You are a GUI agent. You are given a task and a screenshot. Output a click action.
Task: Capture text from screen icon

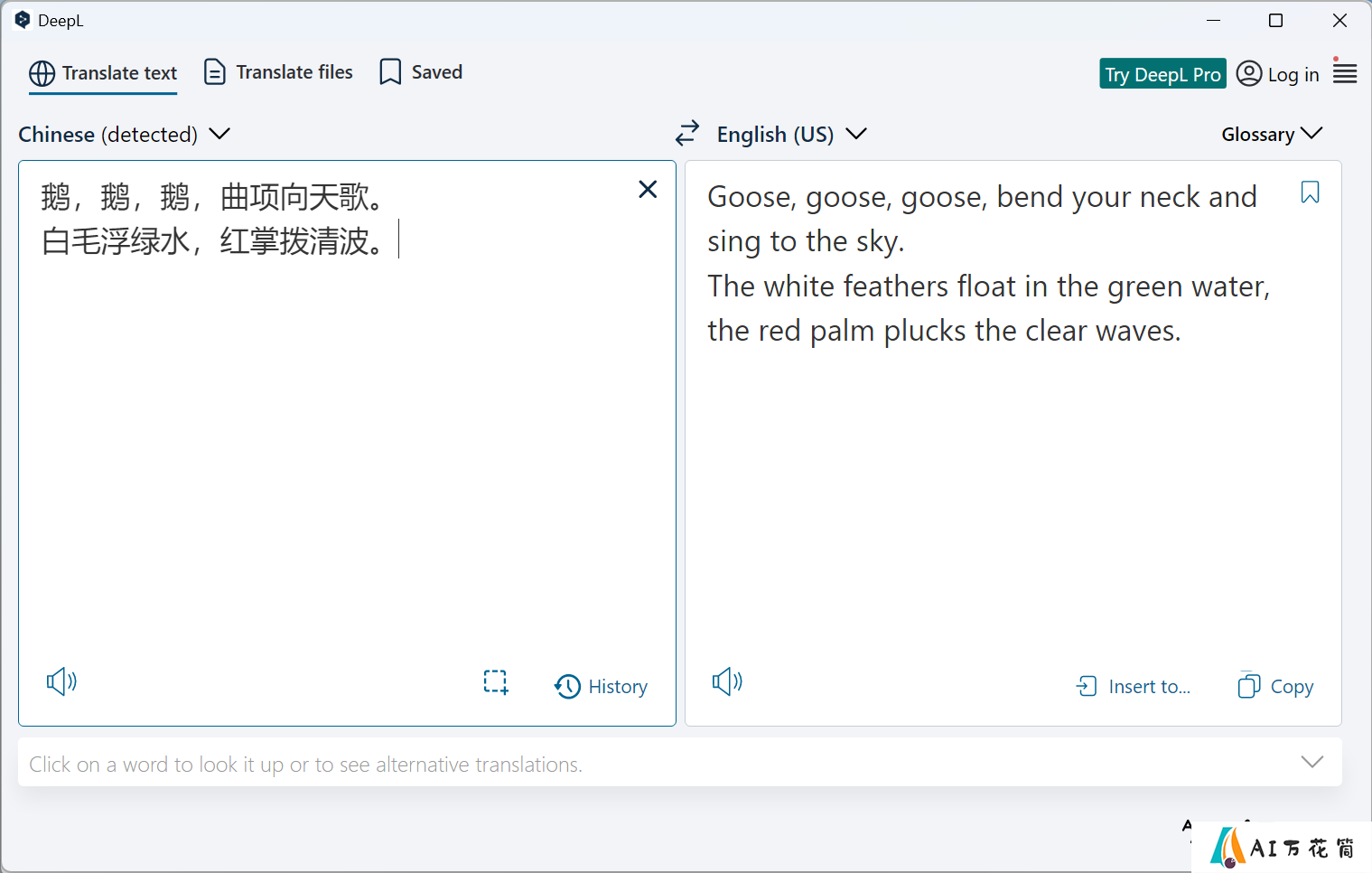tap(496, 682)
